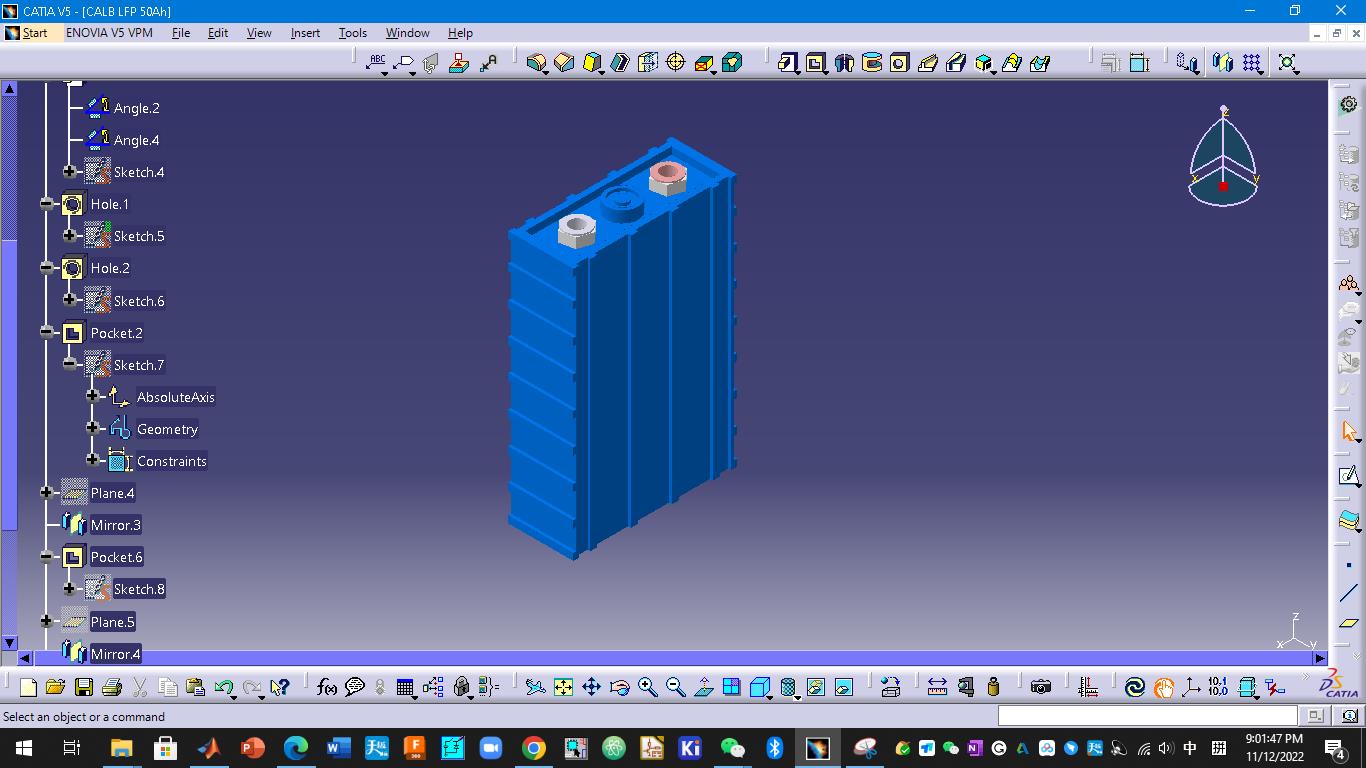1366x768 pixels.
Task: Expand the AbsoluteAxis tree node
Action: (93, 396)
